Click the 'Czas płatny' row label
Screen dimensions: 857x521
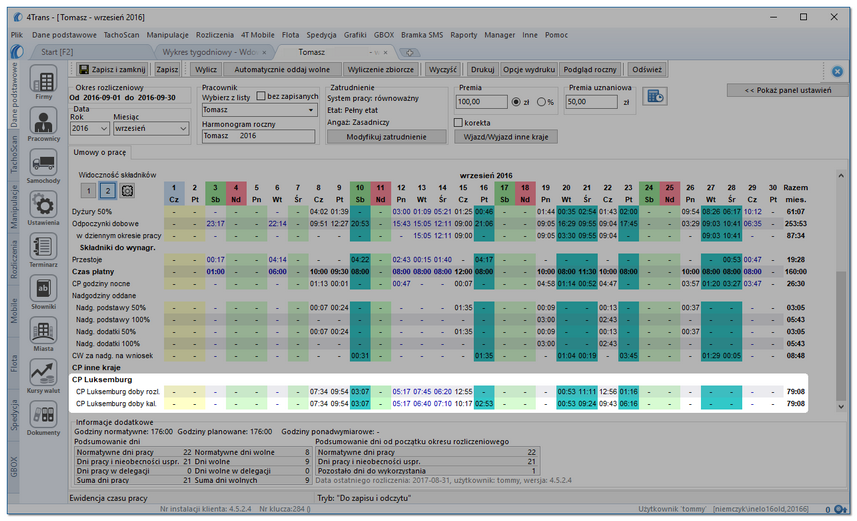[93, 272]
